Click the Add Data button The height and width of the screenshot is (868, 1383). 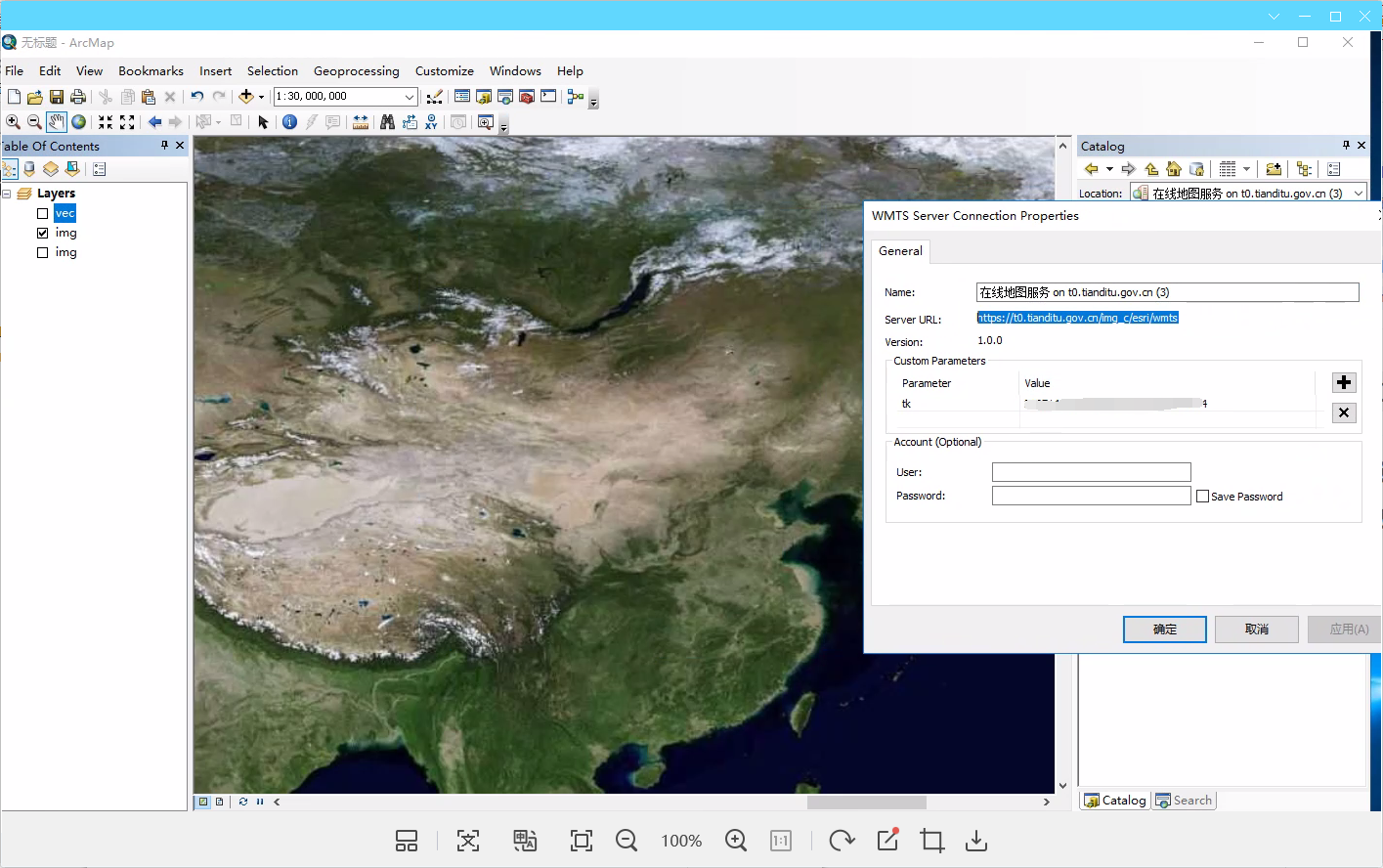(x=246, y=97)
